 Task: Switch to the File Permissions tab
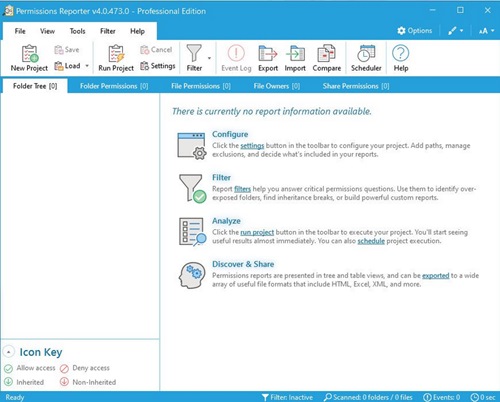[x=201, y=86]
